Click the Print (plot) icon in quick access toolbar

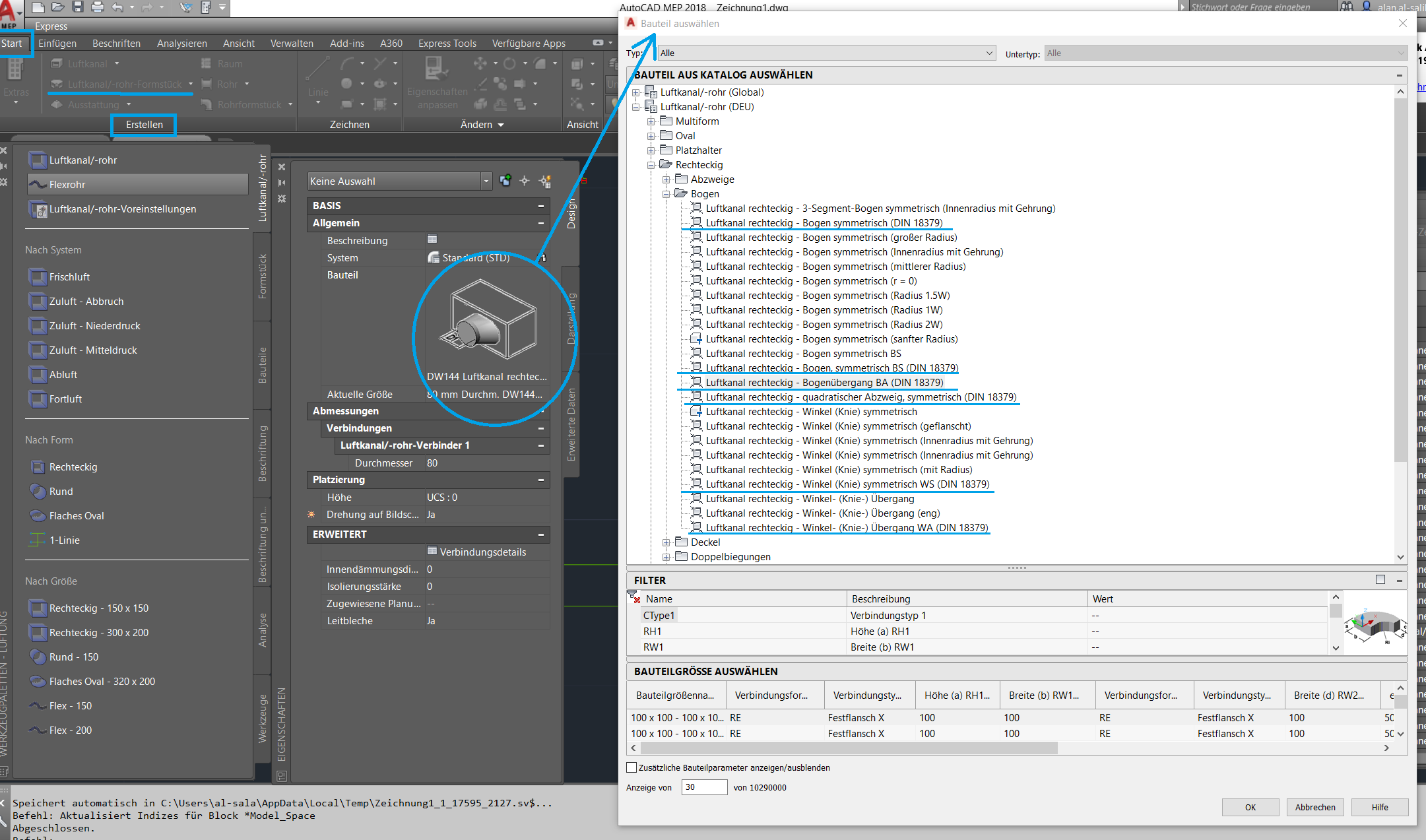[x=98, y=7]
